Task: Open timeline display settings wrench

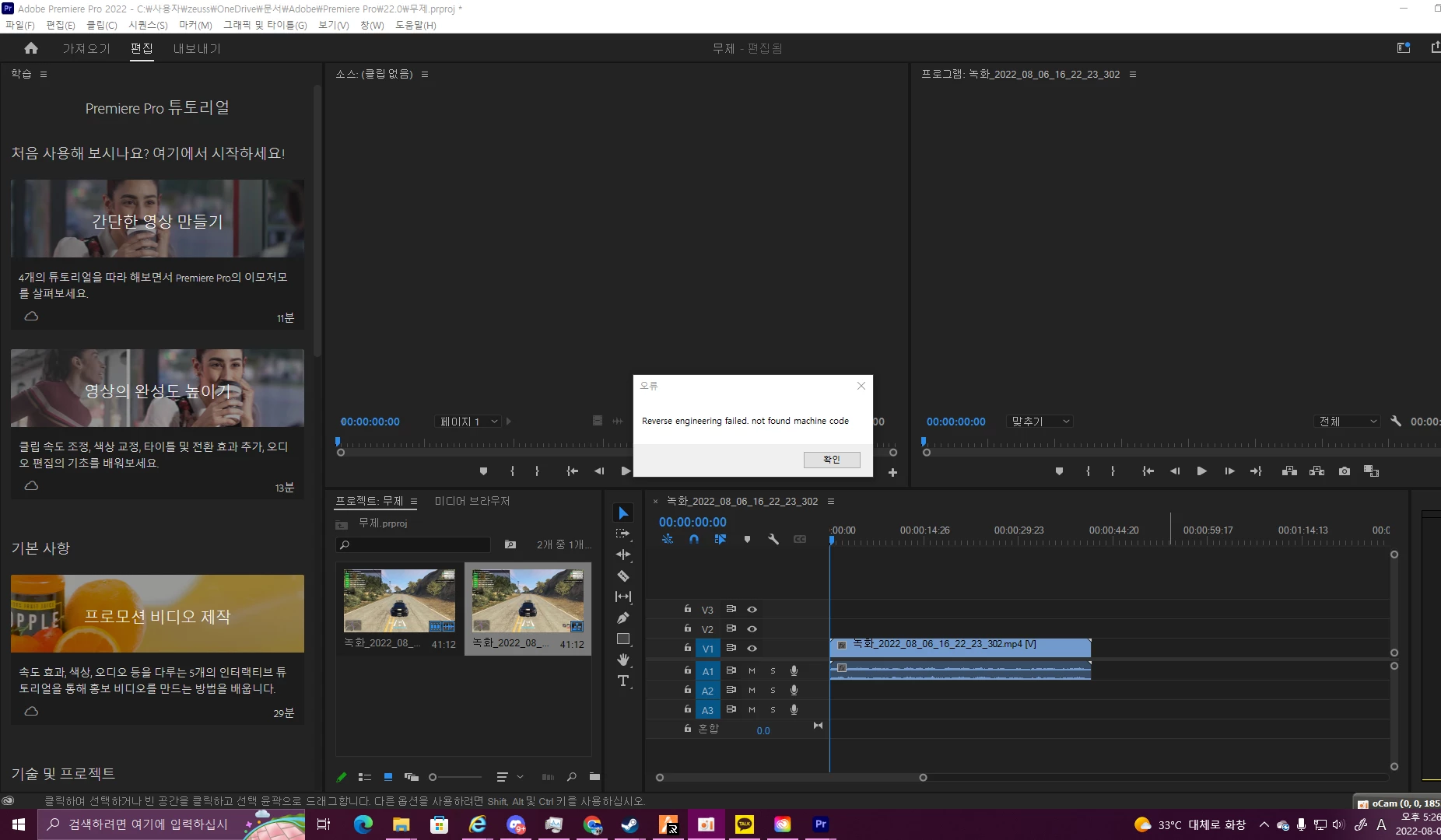Action: pyautogui.click(x=773, y=539)
